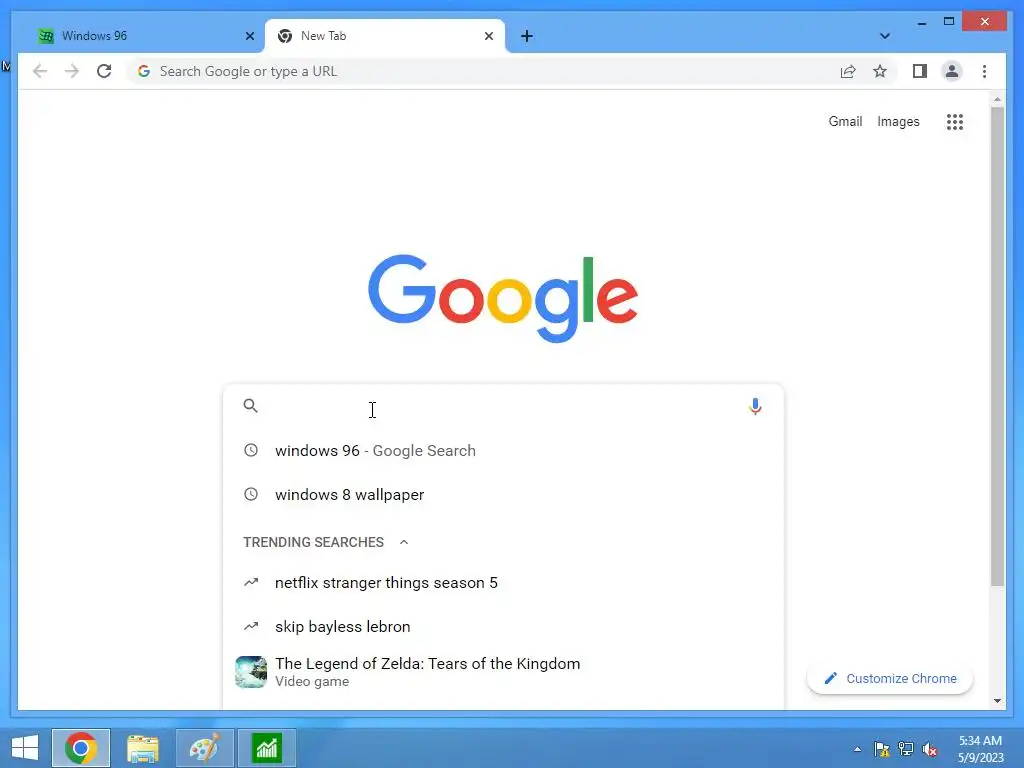Screen dimensions: 1024x768
Task: Open the Zelda Tears of the Kingdom thumbnail
Action: point(251,672)
